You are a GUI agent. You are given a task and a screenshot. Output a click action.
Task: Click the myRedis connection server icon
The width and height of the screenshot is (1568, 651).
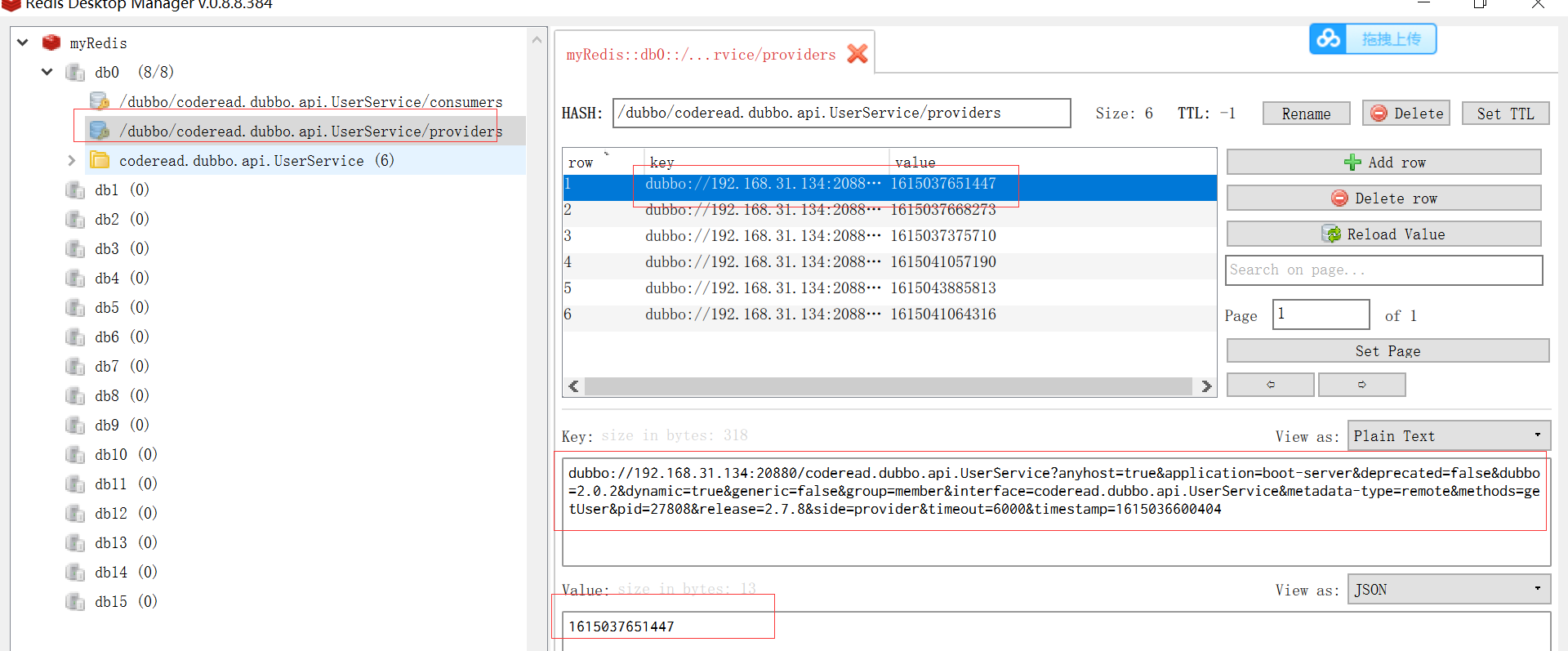(51, 42)
